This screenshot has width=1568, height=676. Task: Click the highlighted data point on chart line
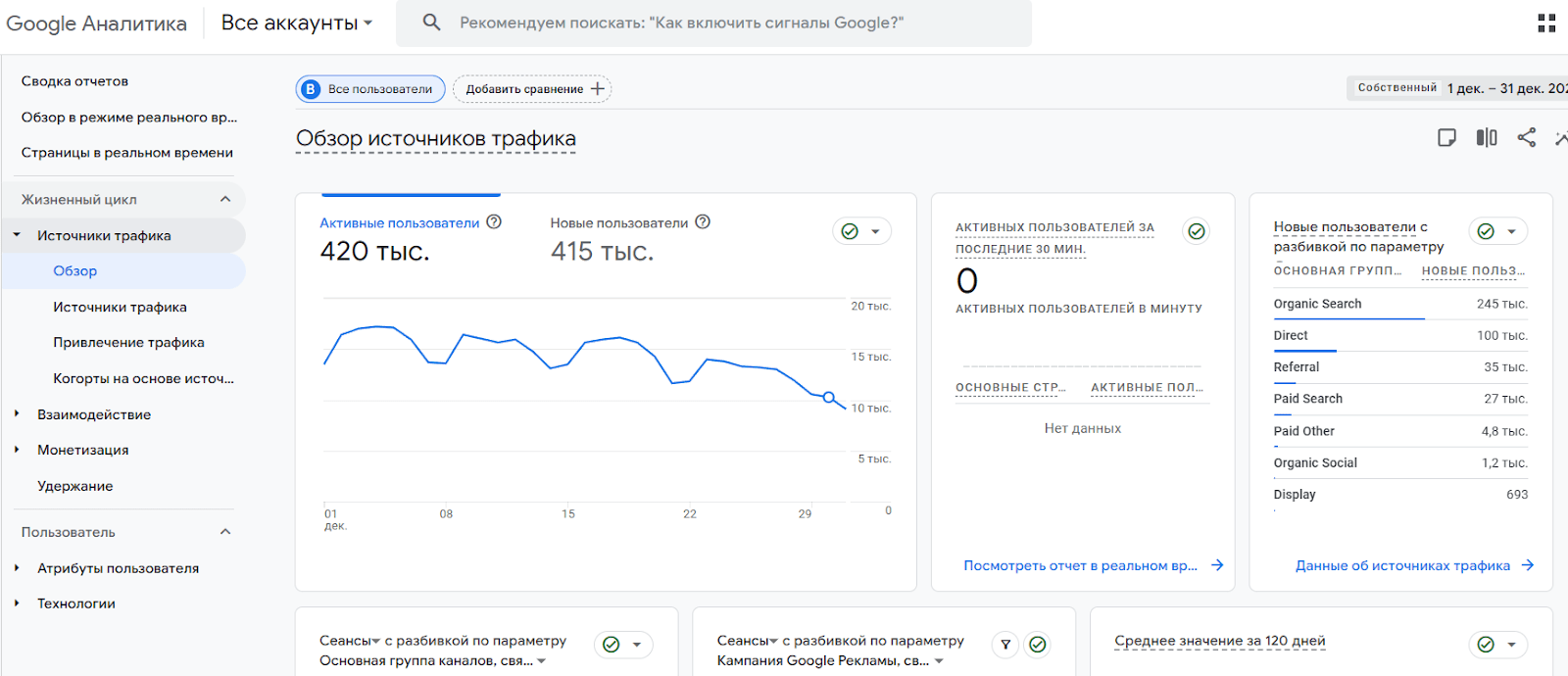click(829, 398)
